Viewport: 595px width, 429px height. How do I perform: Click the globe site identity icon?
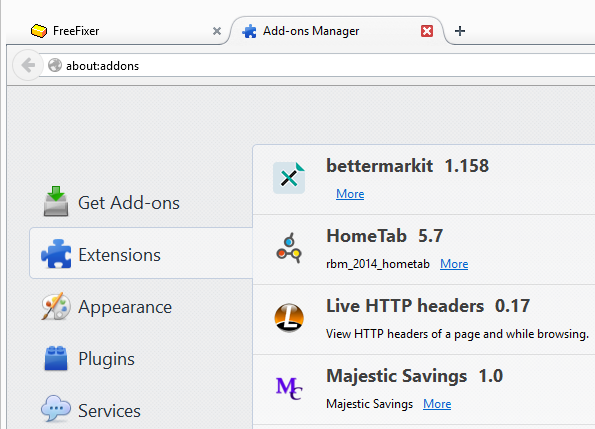(x=55, y=65)
